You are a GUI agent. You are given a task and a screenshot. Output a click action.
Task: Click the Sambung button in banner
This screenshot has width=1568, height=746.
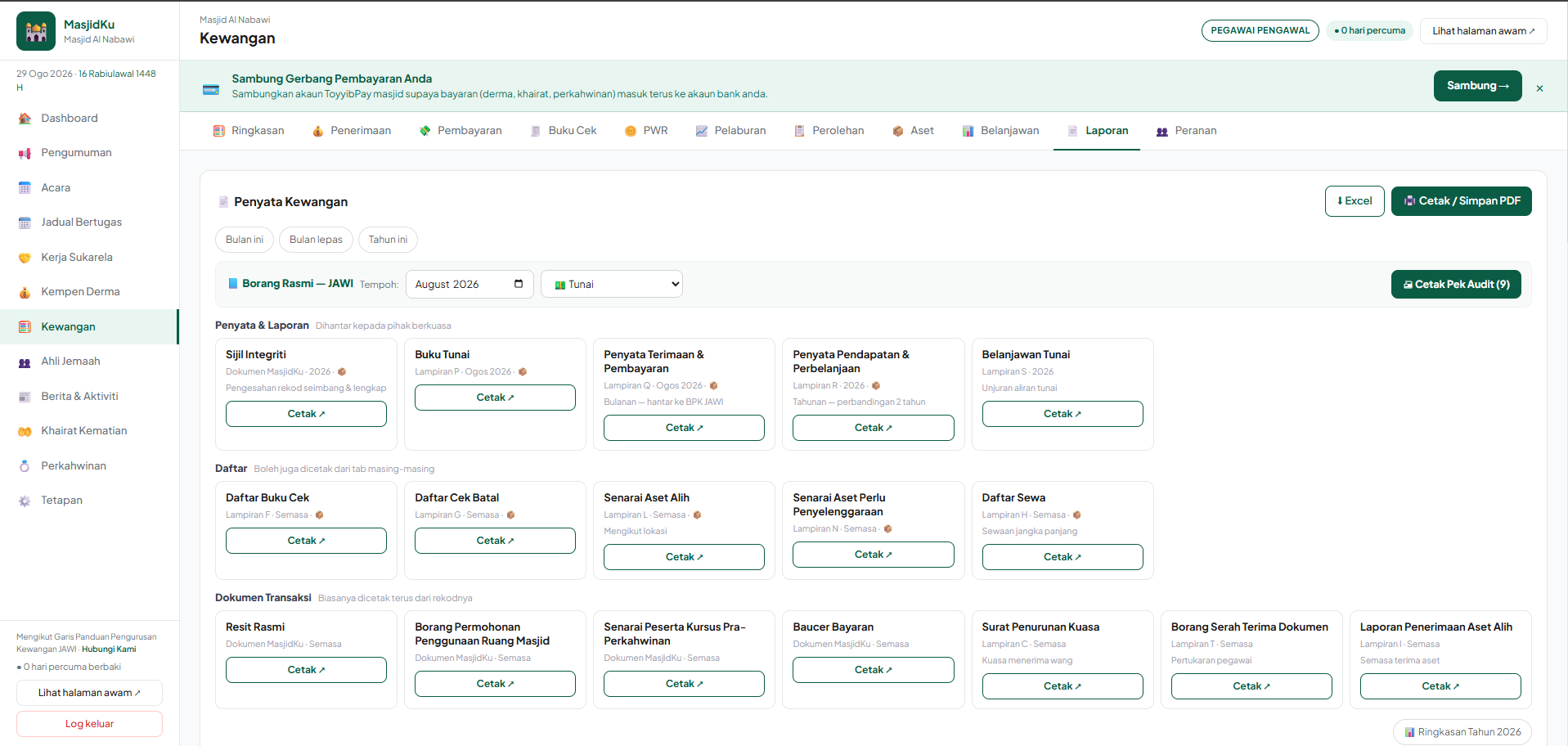1477,86
